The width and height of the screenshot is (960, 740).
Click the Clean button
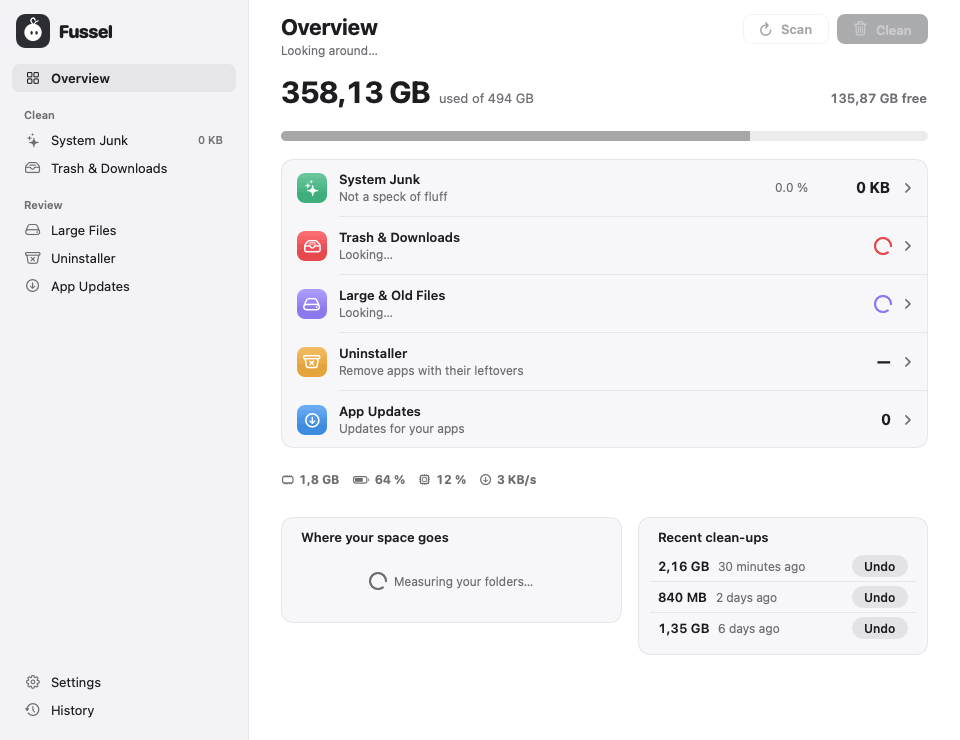click(882, 29)
